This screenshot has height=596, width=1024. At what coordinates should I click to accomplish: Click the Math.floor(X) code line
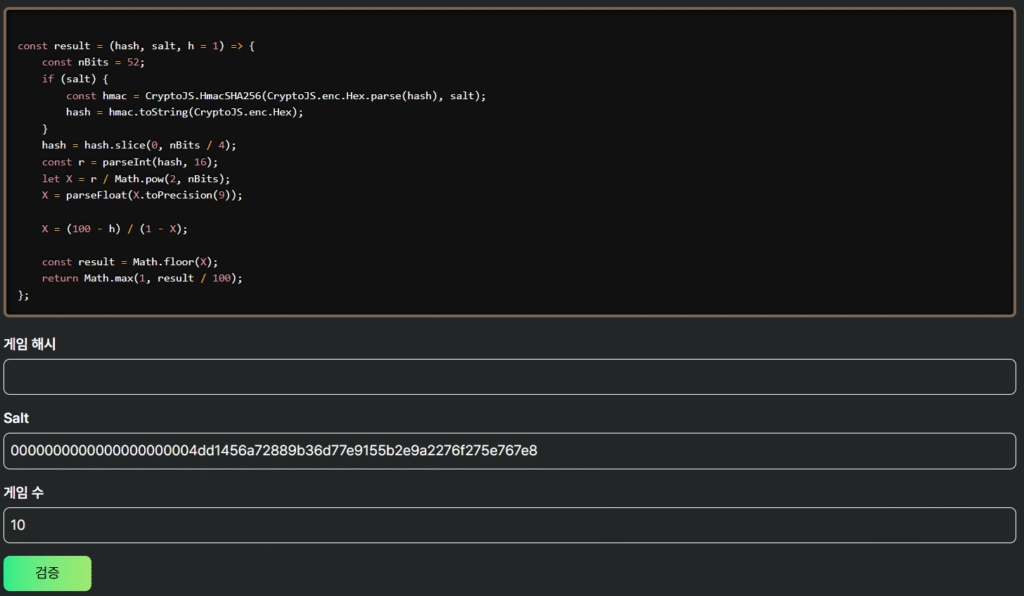point(129,262)
